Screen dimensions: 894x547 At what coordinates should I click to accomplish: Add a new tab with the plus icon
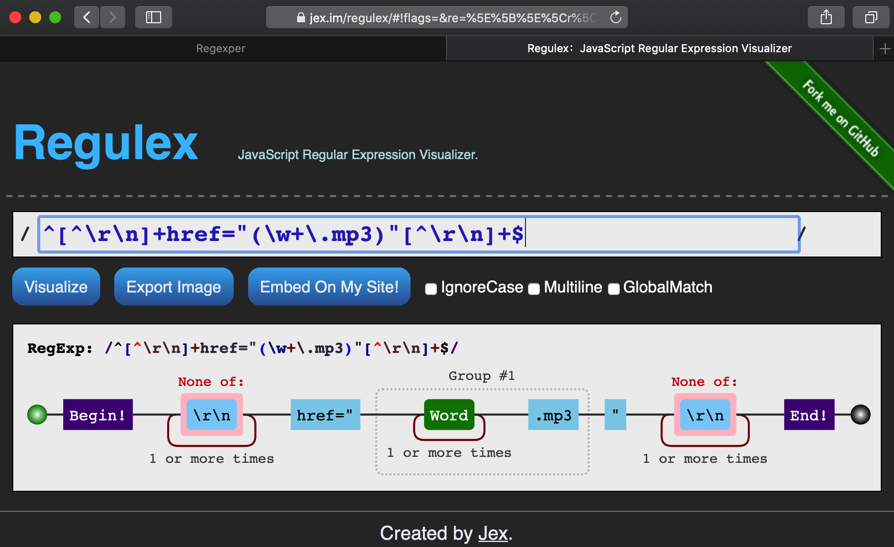884,49
